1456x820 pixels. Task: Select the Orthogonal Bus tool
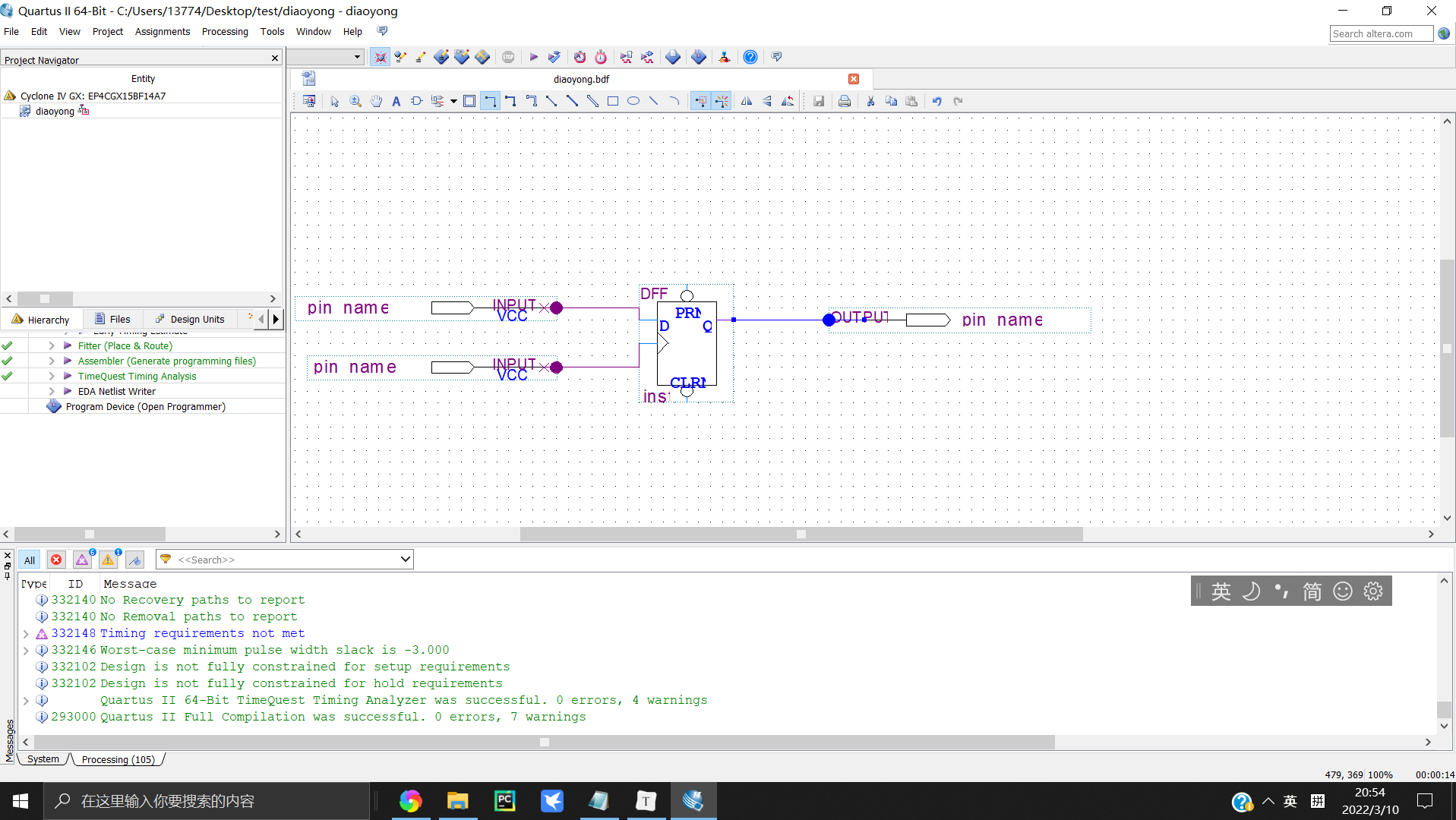click(510, 101)
